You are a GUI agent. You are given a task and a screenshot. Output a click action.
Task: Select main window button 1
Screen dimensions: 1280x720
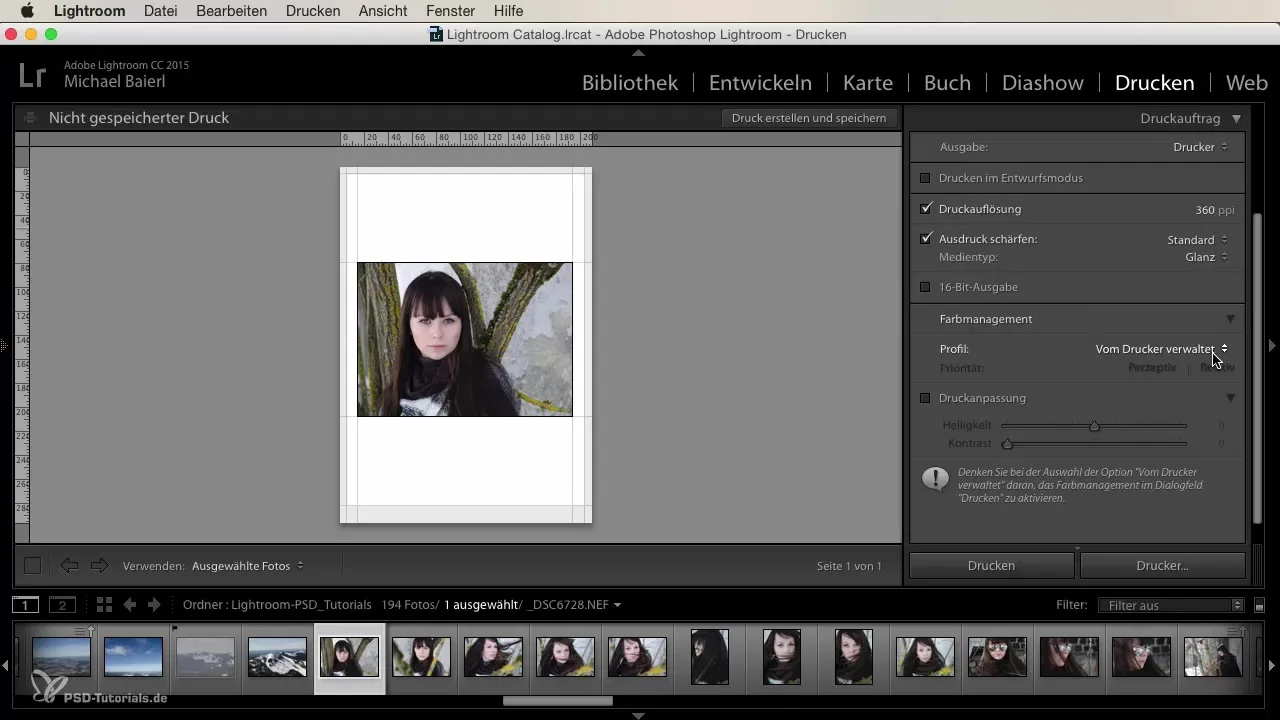pyautogui.click(x=25, y=605)
